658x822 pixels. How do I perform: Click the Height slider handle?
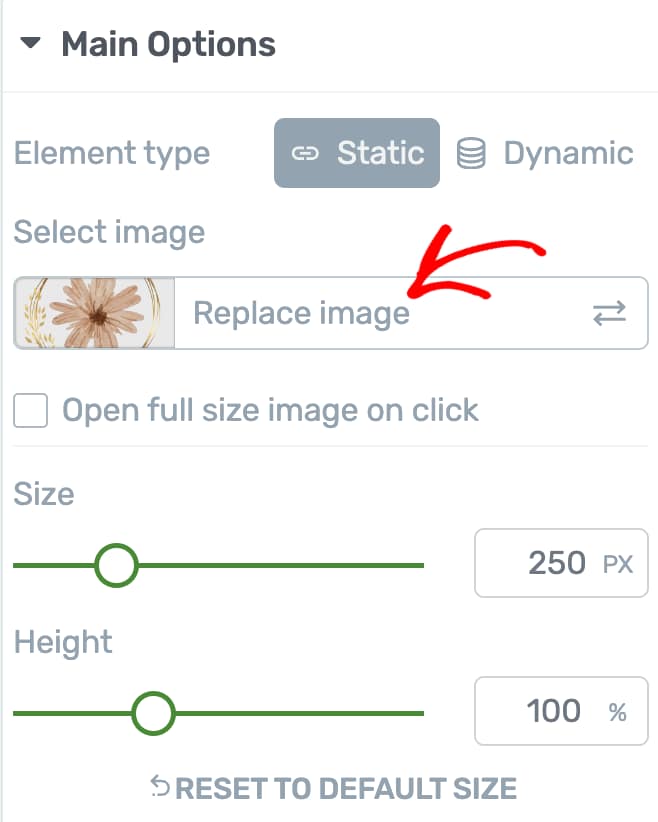pyautogui.click(x=153, y=713)
